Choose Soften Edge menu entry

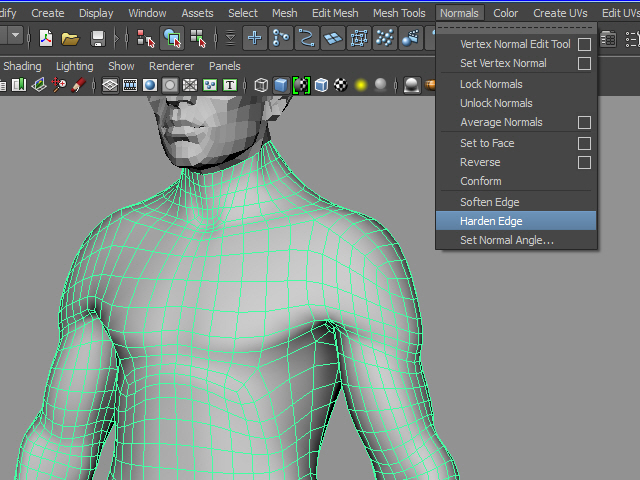[x=516, y=202]
